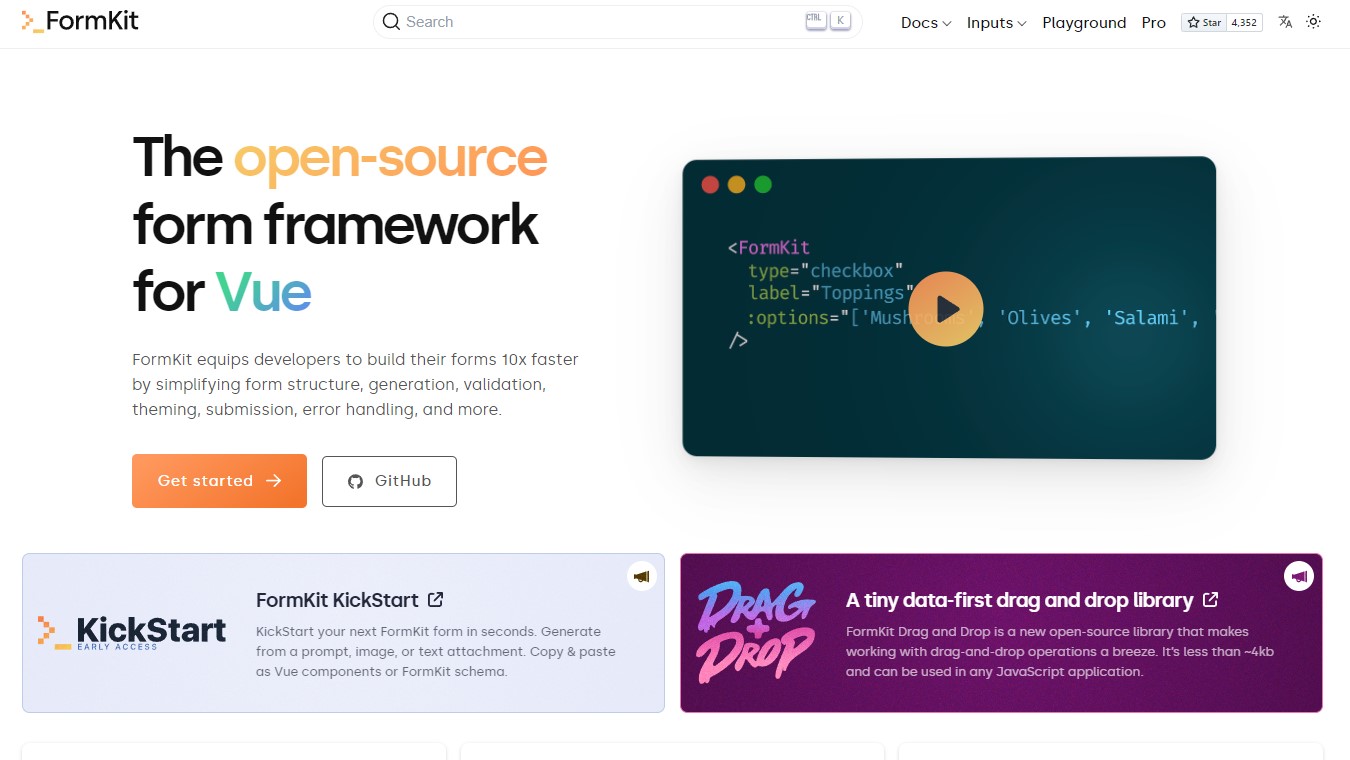Click the GitHub outlined button

389,481
